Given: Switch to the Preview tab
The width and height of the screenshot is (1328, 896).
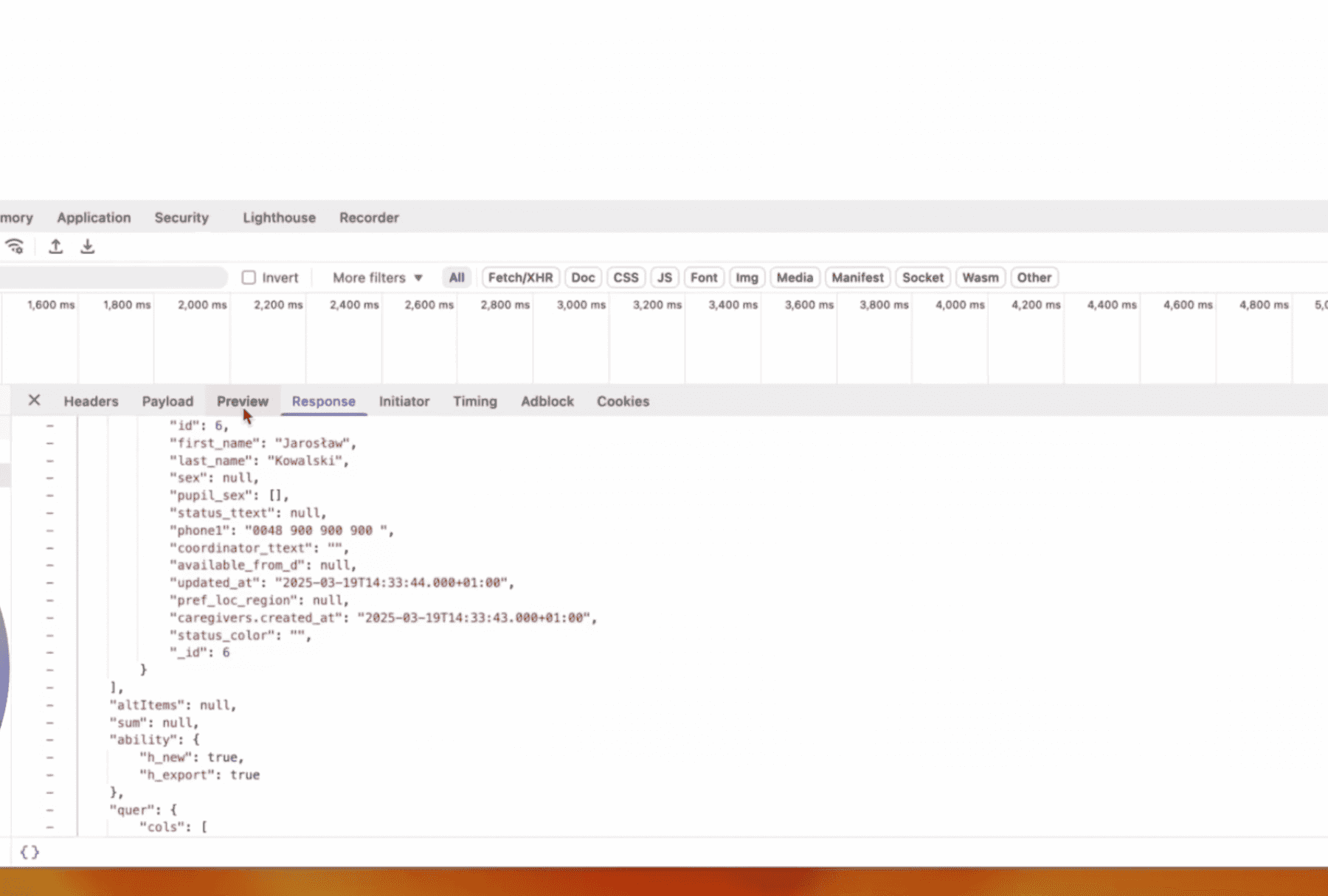Looking at the screenshot, I should point(243,401).
